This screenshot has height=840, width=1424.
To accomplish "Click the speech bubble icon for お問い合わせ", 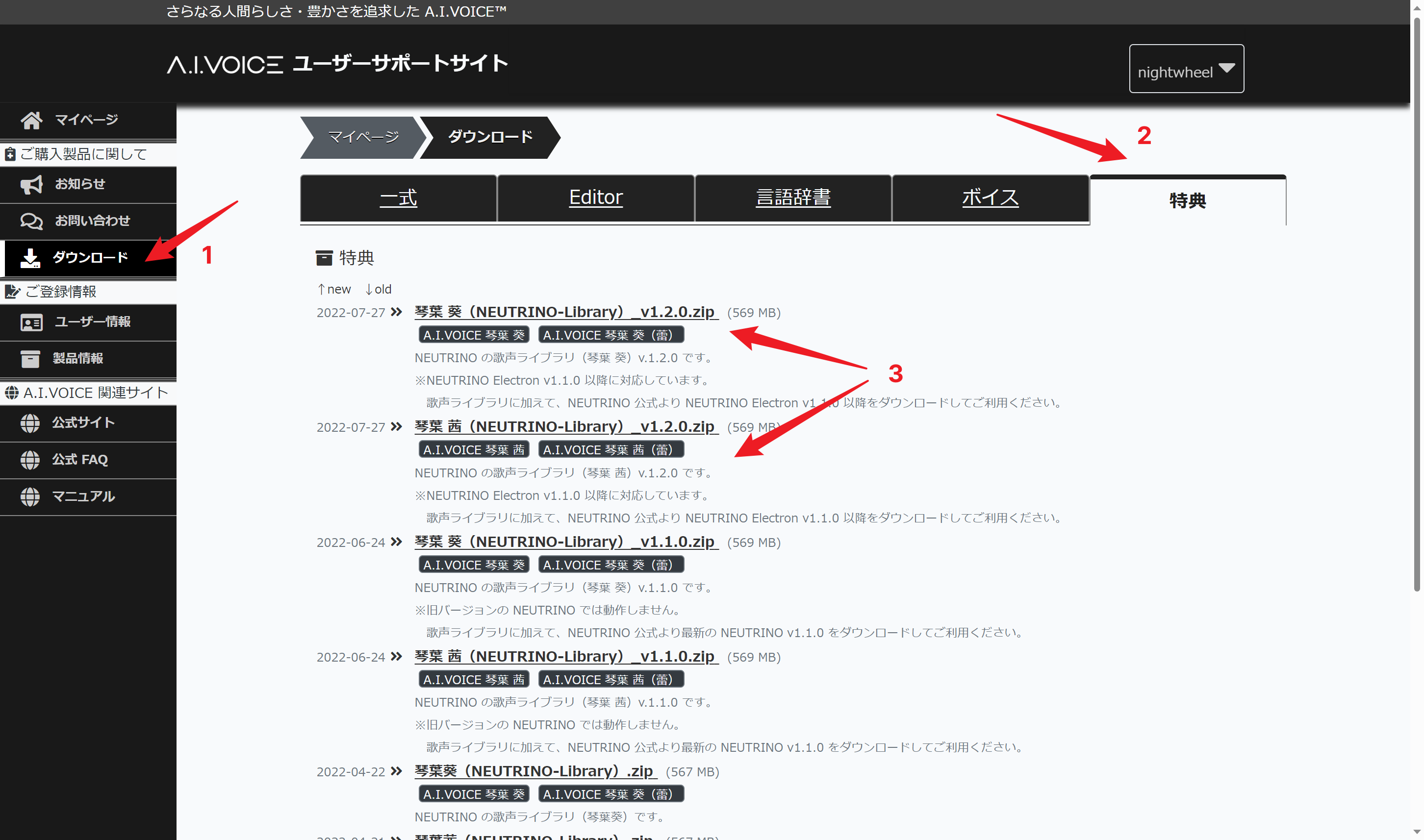I will (x=31, y=221).
